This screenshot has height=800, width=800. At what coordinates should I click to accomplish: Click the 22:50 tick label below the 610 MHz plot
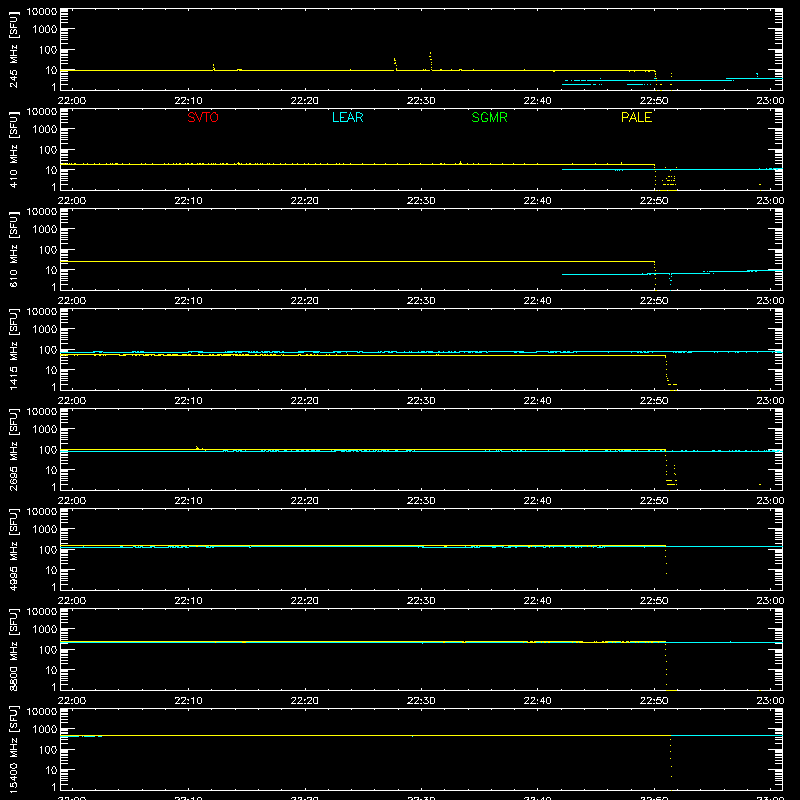pos(654,301)
